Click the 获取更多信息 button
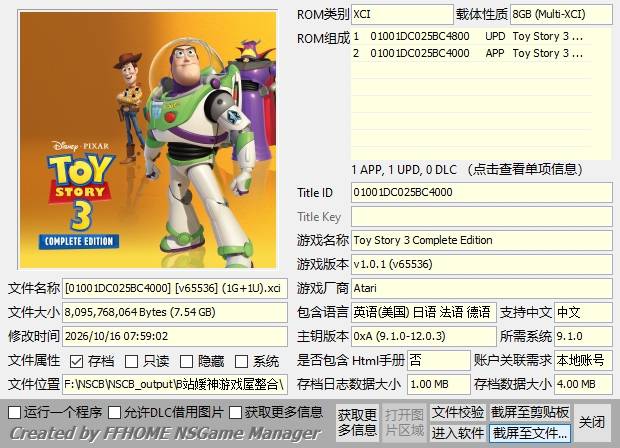The height and width of the screenshot is (448, 620). (x=357, y=423)
